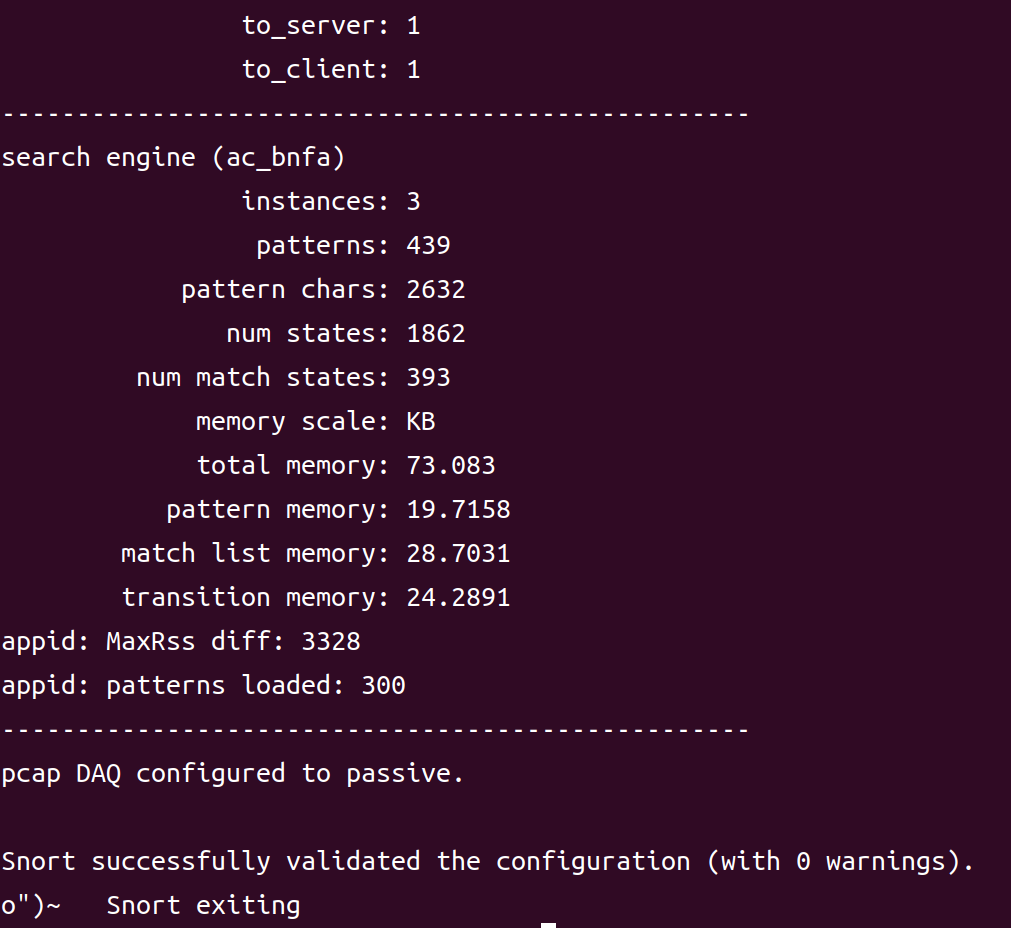This screenshot has width=1011, height=928.
Task: Click the memory scale value KB
Action: pyautogui.click(x=421, y=422)
